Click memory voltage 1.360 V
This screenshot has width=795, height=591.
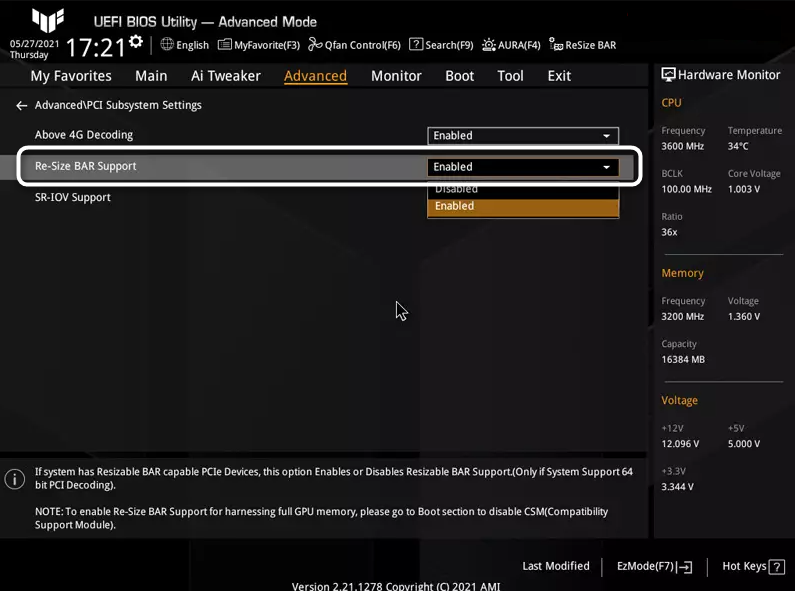tap(744, 317)
